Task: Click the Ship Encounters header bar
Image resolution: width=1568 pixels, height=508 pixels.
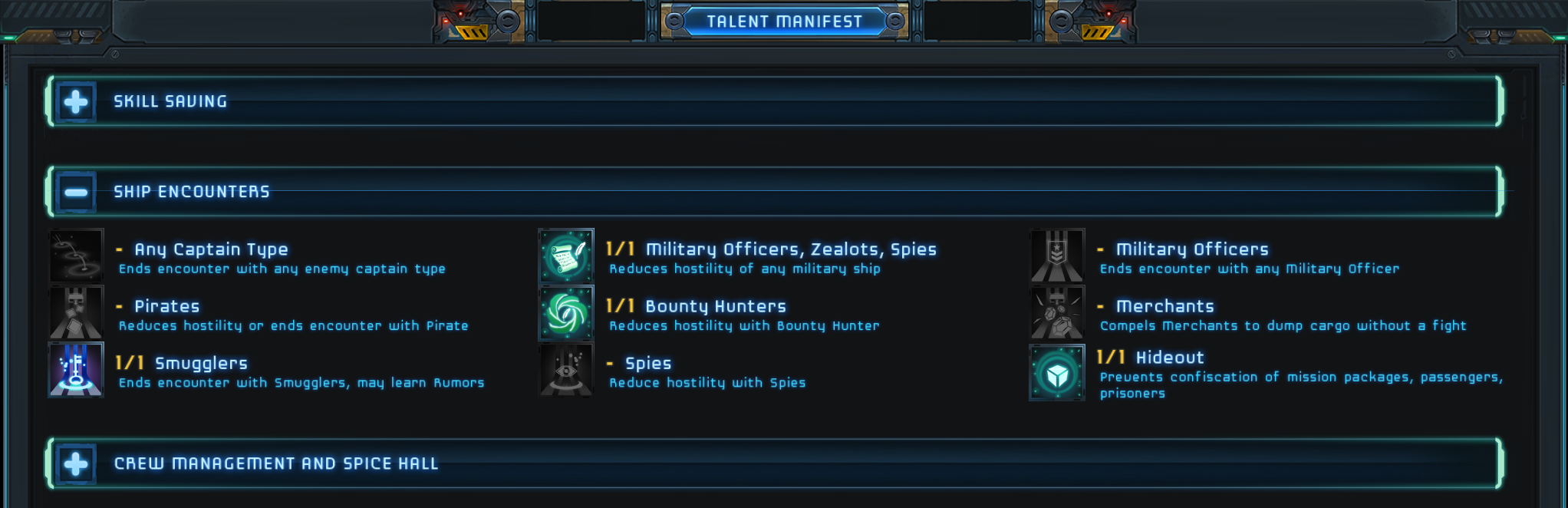Action: 774,192
